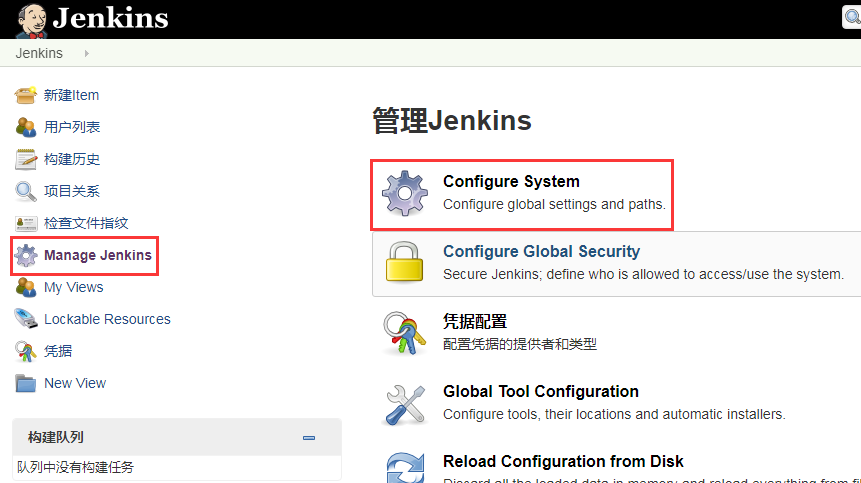Screen dimensions: 861x483
Task: Open the 新建Item link
Action: tap(71, 96)
